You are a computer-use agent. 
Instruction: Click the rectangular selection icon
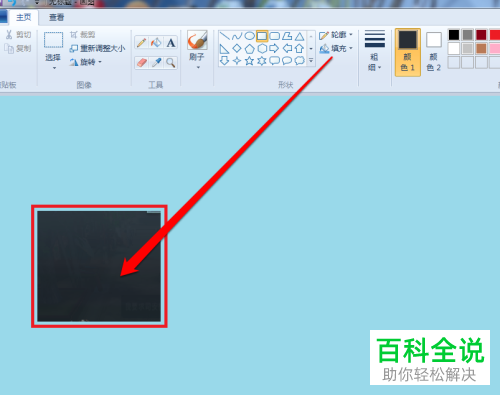53,40
